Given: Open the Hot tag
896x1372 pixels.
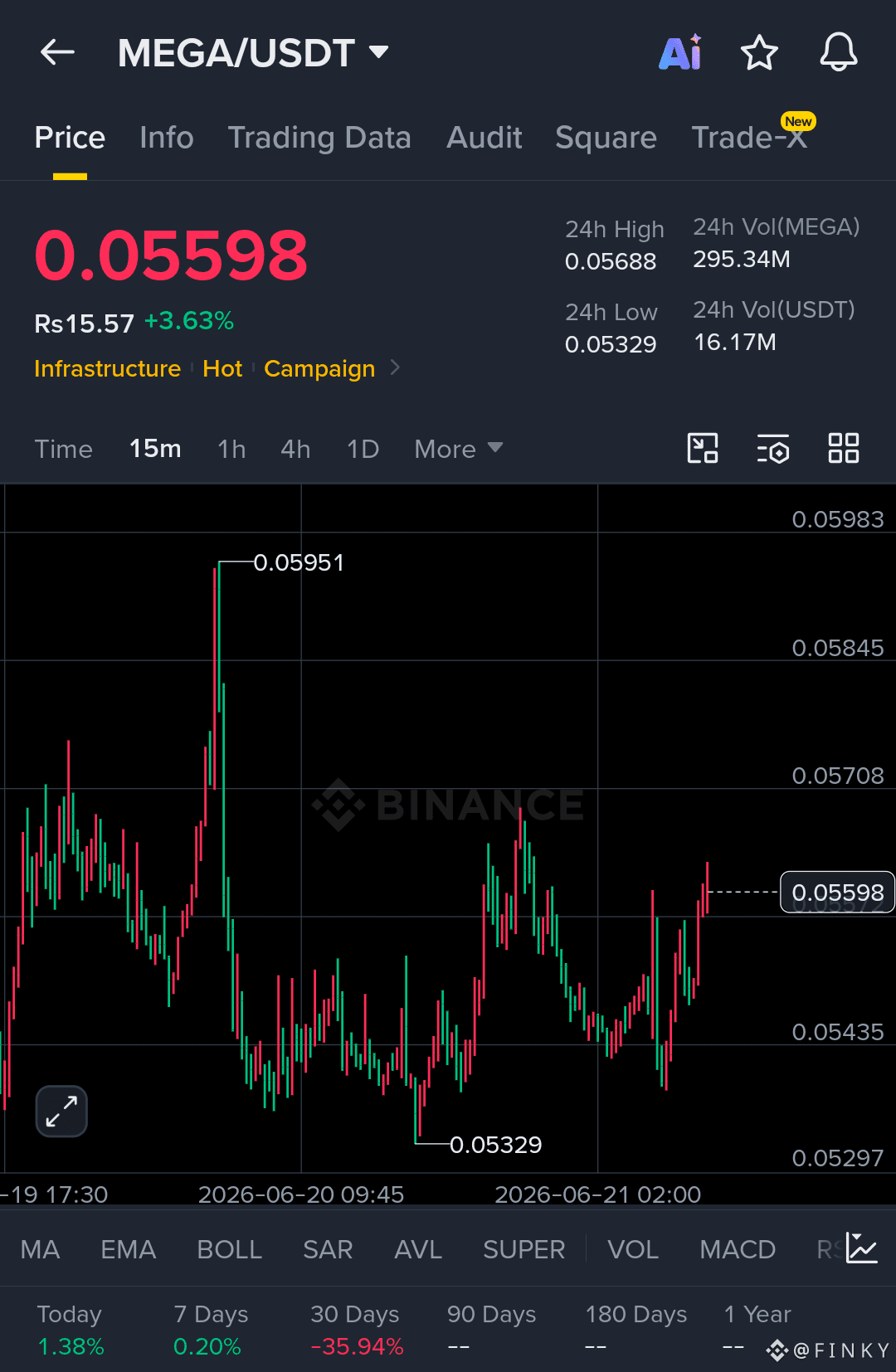Looking at the screenshot, I should point(222,368).
